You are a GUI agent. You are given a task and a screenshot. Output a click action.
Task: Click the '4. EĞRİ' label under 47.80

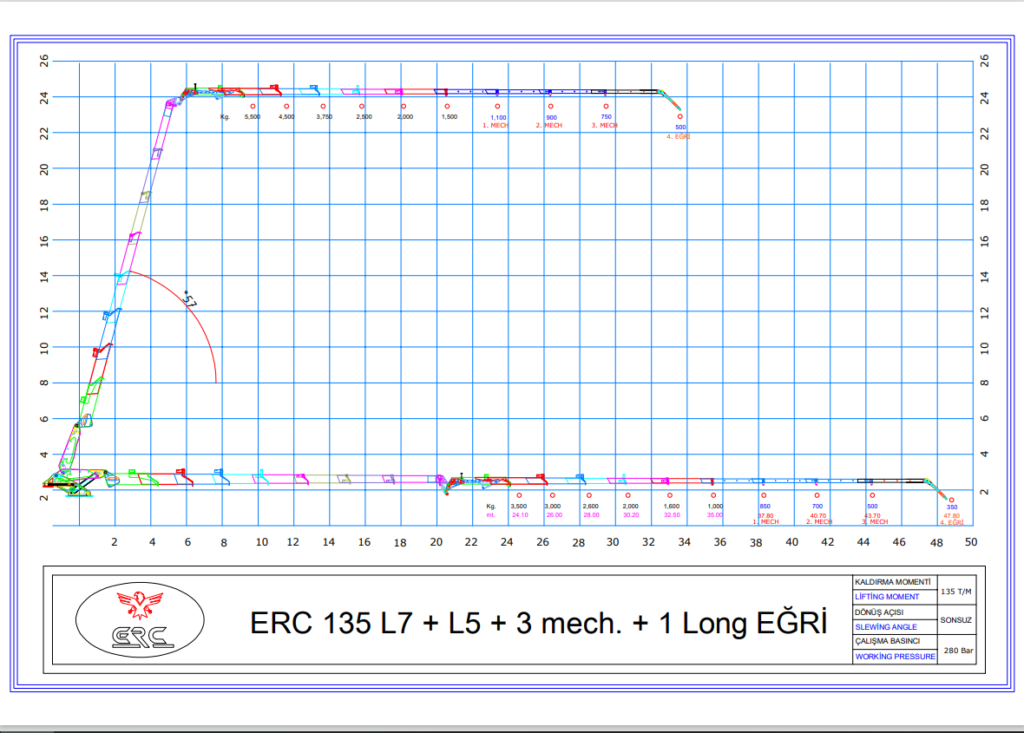[x=952, y=523]
